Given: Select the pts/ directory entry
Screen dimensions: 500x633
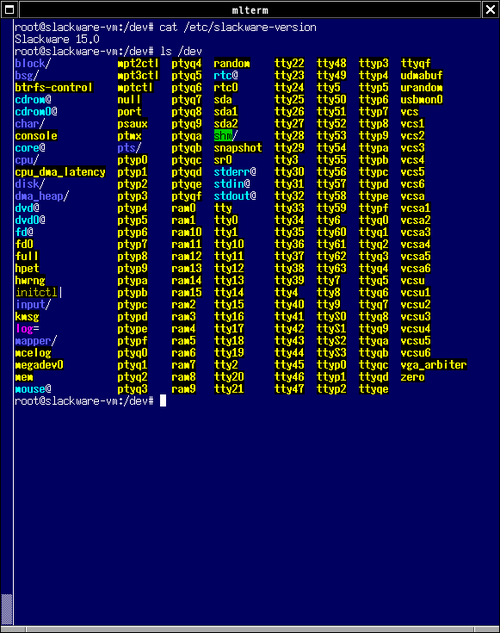Looking at the screenshot, I should [129, 148].
